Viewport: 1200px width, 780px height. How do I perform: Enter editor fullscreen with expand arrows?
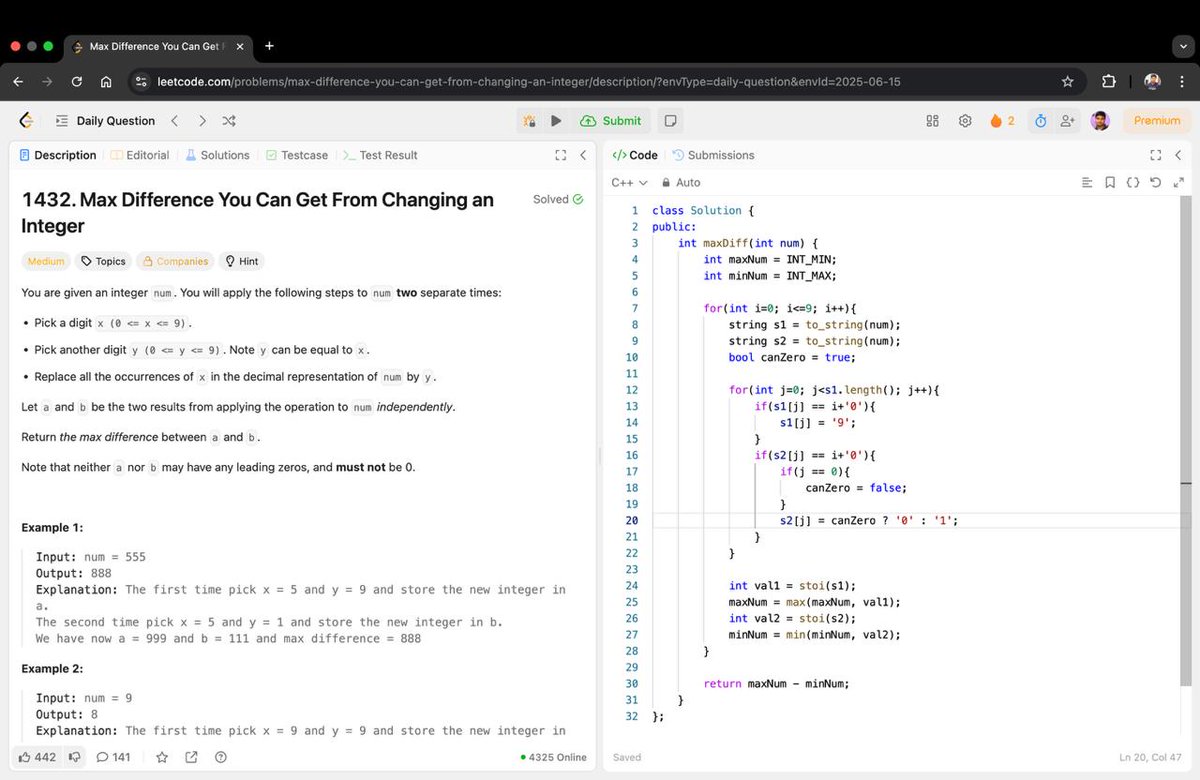[x=1178, y=183]
